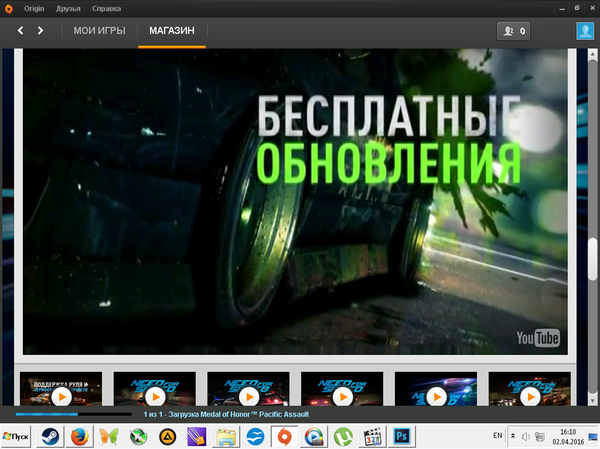
Task: Click the show desktop button
Action: tap(593, 436)
